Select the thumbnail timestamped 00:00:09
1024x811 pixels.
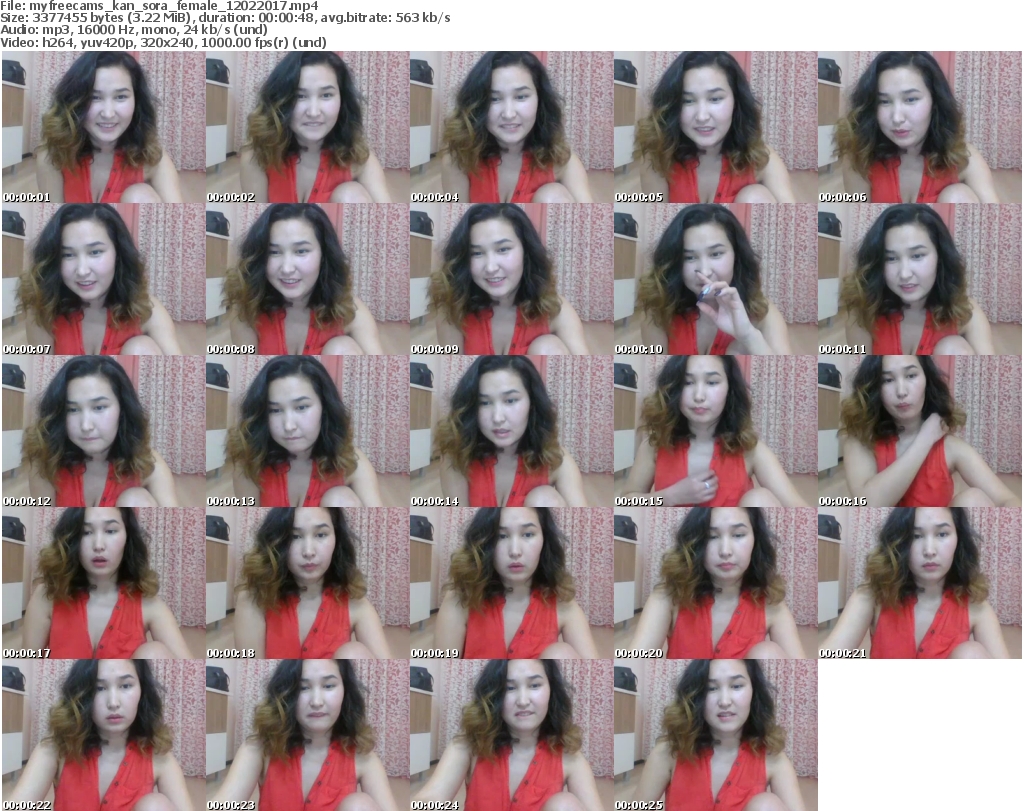pos(511,279)
